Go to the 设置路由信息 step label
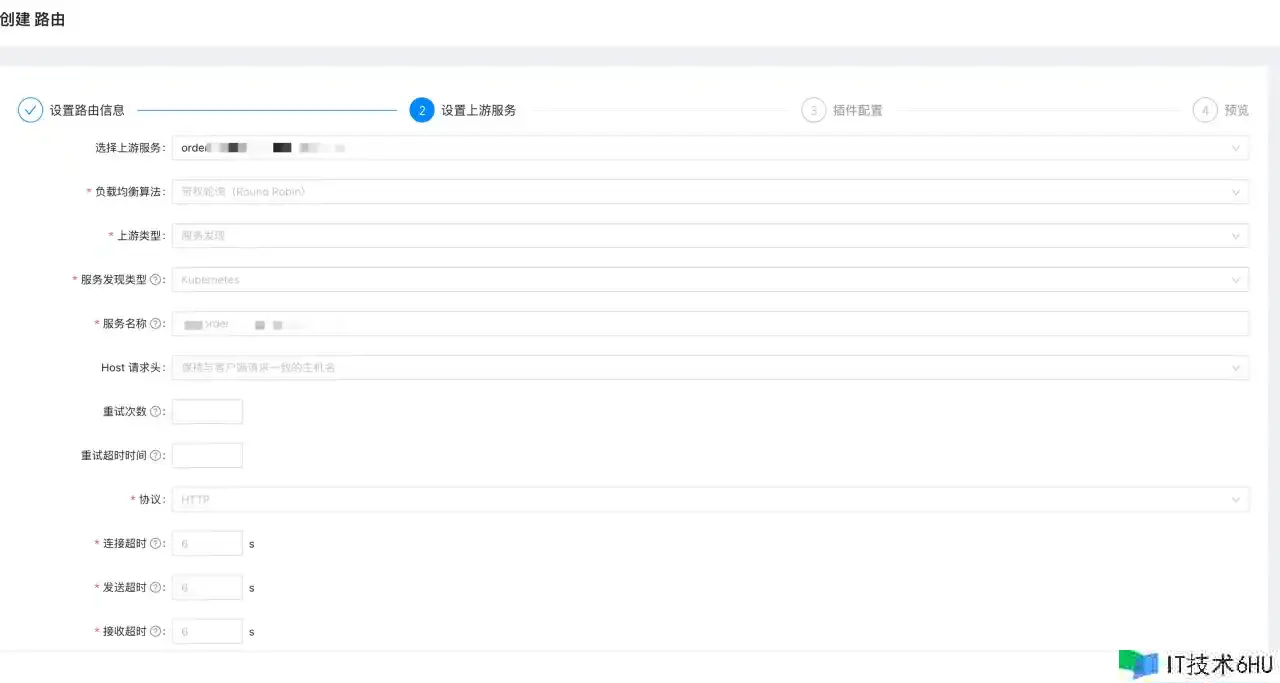The image size is (1280, 683). point(87,111)
